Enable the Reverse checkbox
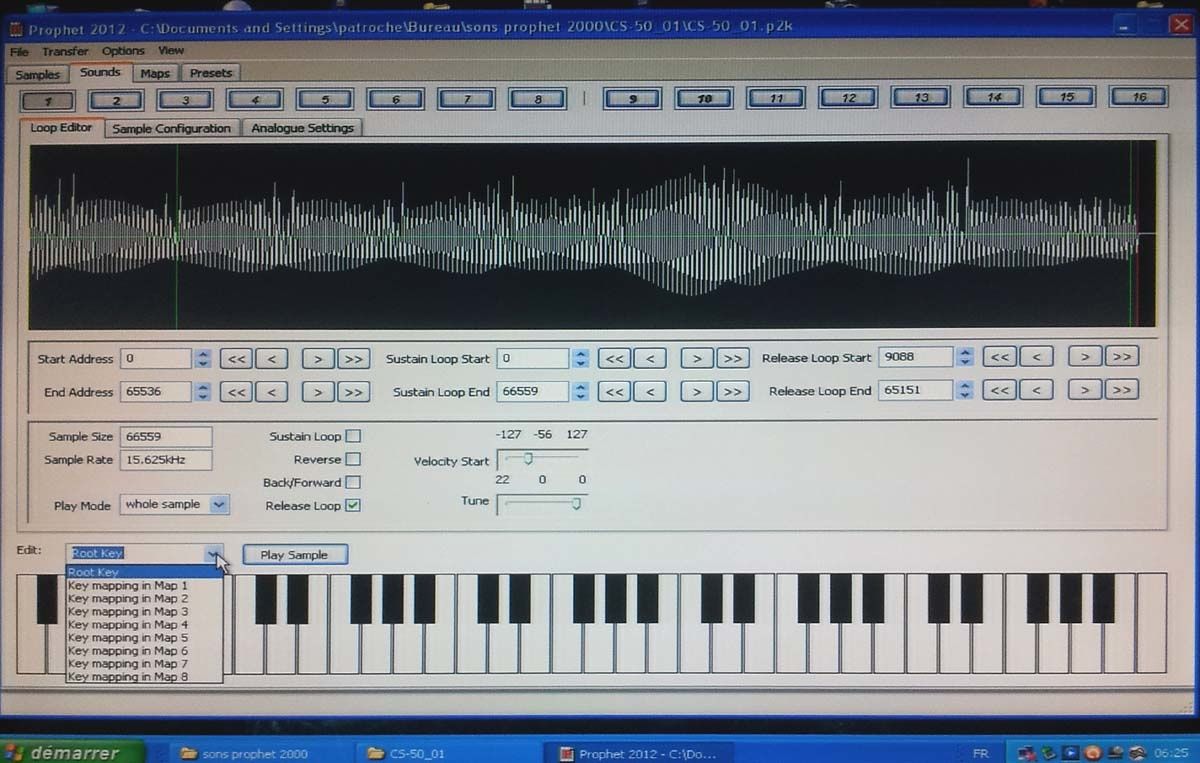 click(x=353, y=459)
